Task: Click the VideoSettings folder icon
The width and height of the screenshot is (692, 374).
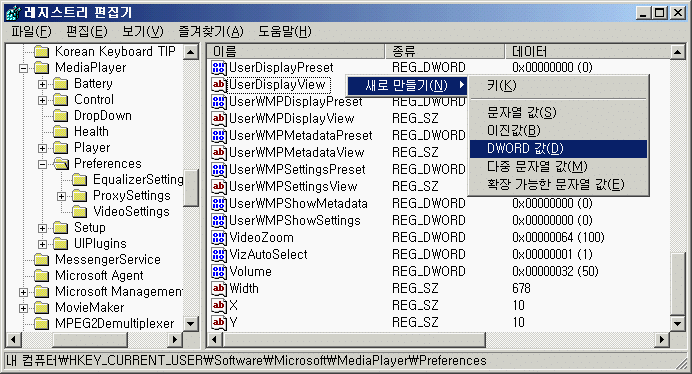Action: click(80, 212)
